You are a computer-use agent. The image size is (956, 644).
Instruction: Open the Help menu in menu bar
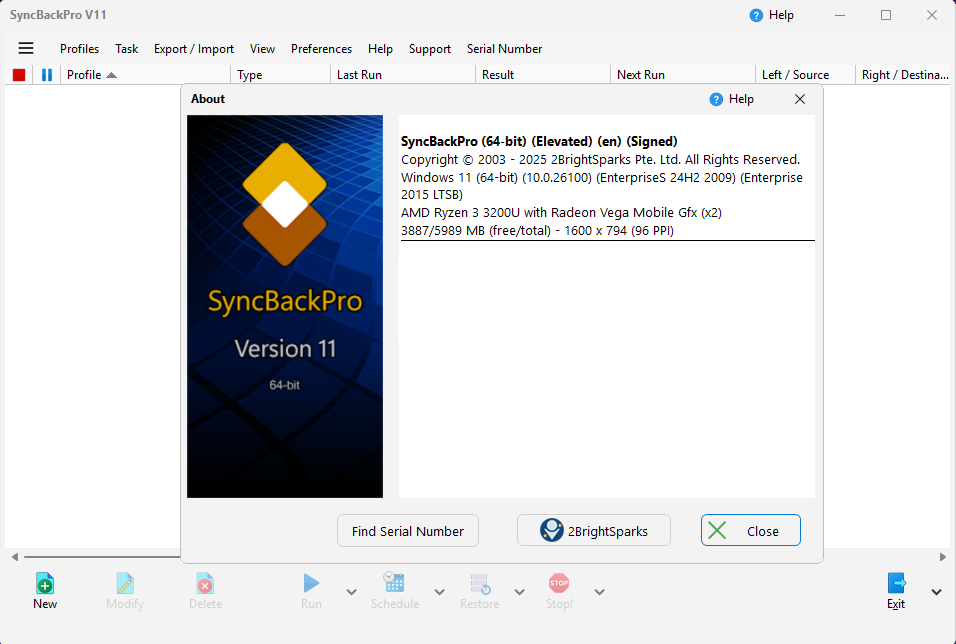pyautogui.click(x=380, y=49)
